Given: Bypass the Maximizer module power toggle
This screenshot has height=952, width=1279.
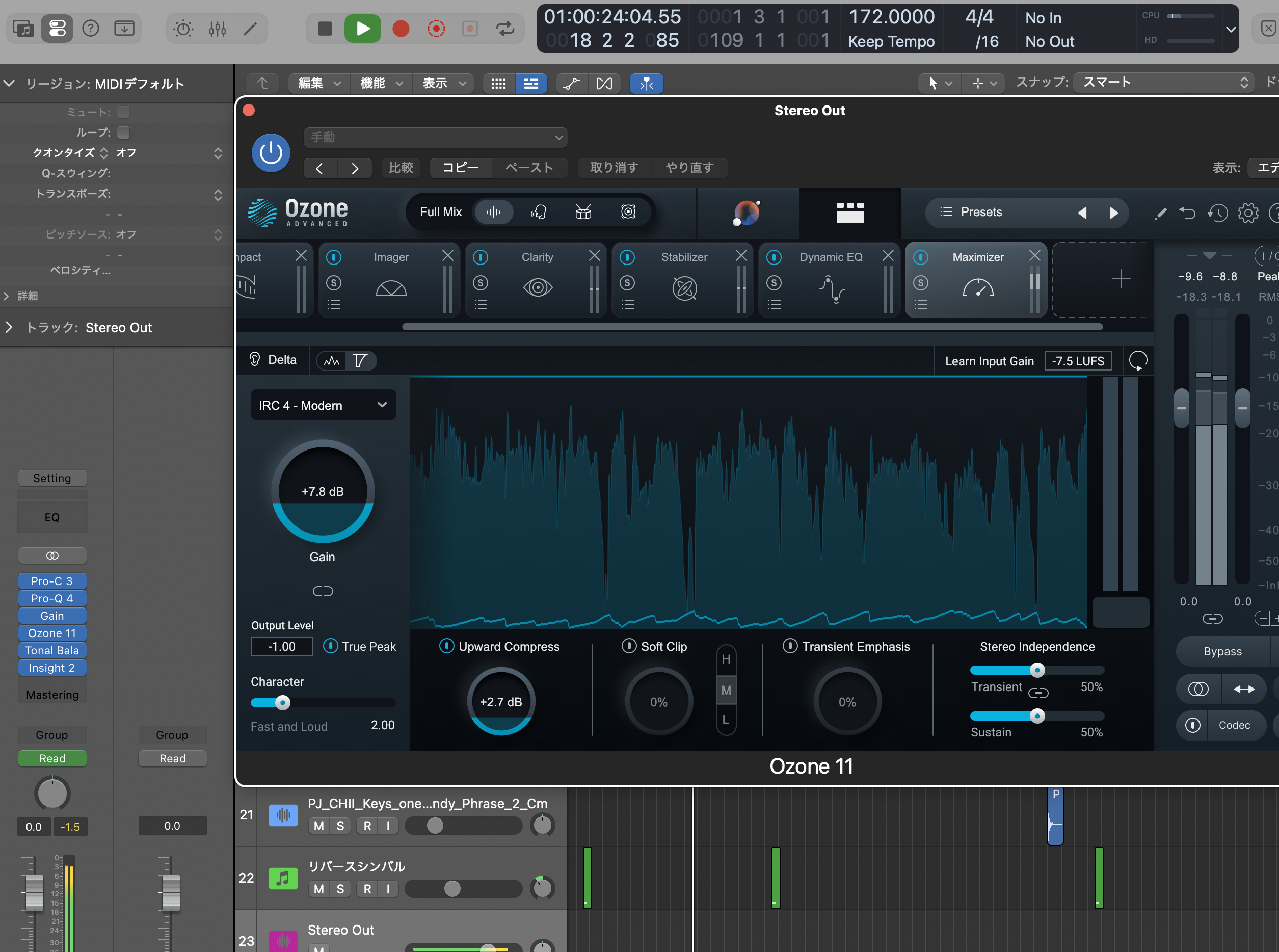Looking at the screenshot, I should point(921,257).
